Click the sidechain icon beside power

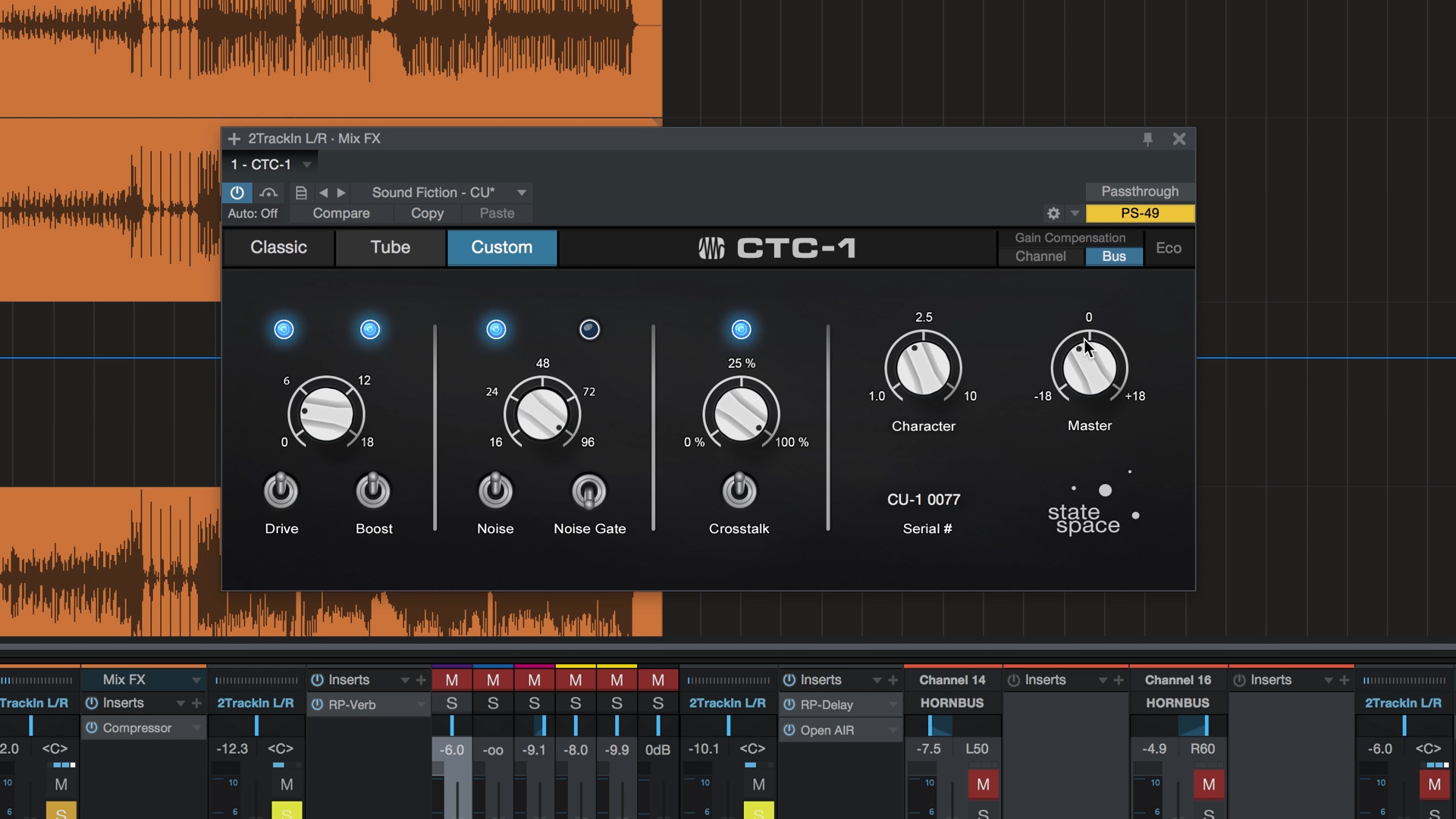click(268, 193)
